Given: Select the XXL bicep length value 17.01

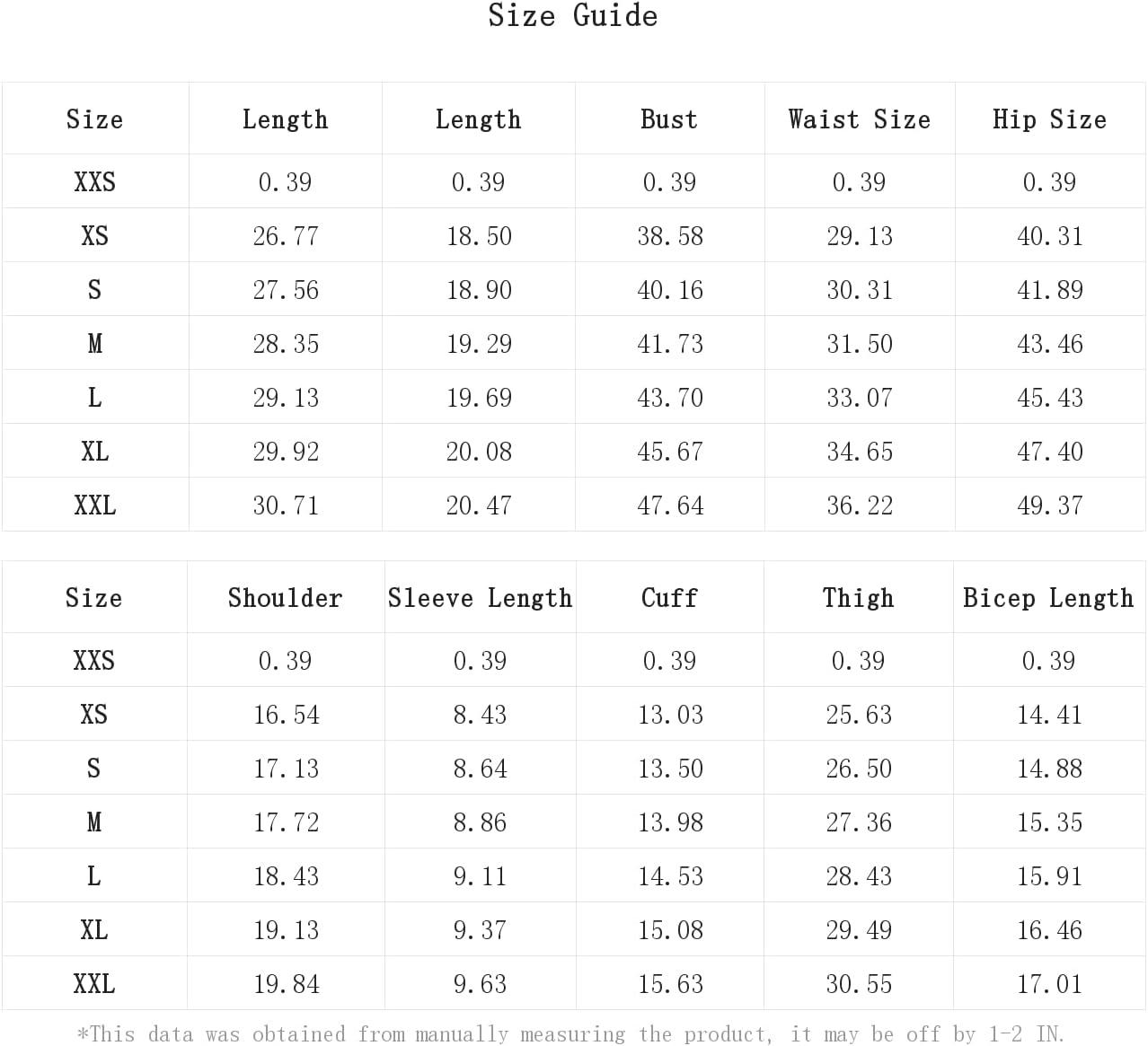Looking at the screenshot, I should [x=1049, y=984].
